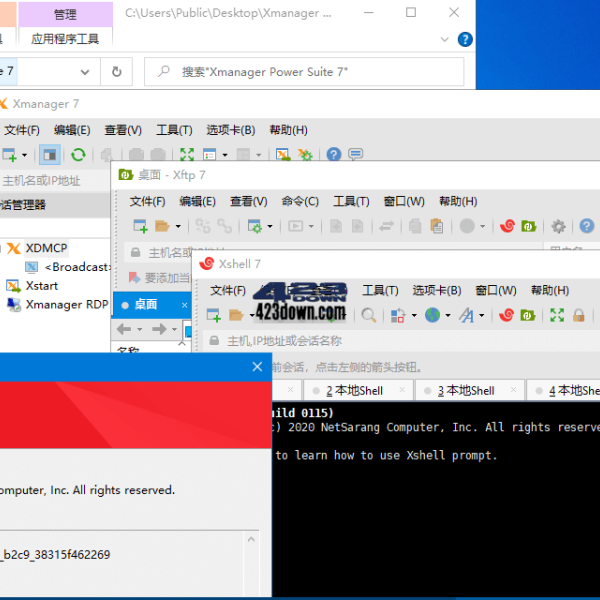Click fullscreen arrows icon in Xmanager toolbar
600x600 pixels.
[x=187, y=155]
